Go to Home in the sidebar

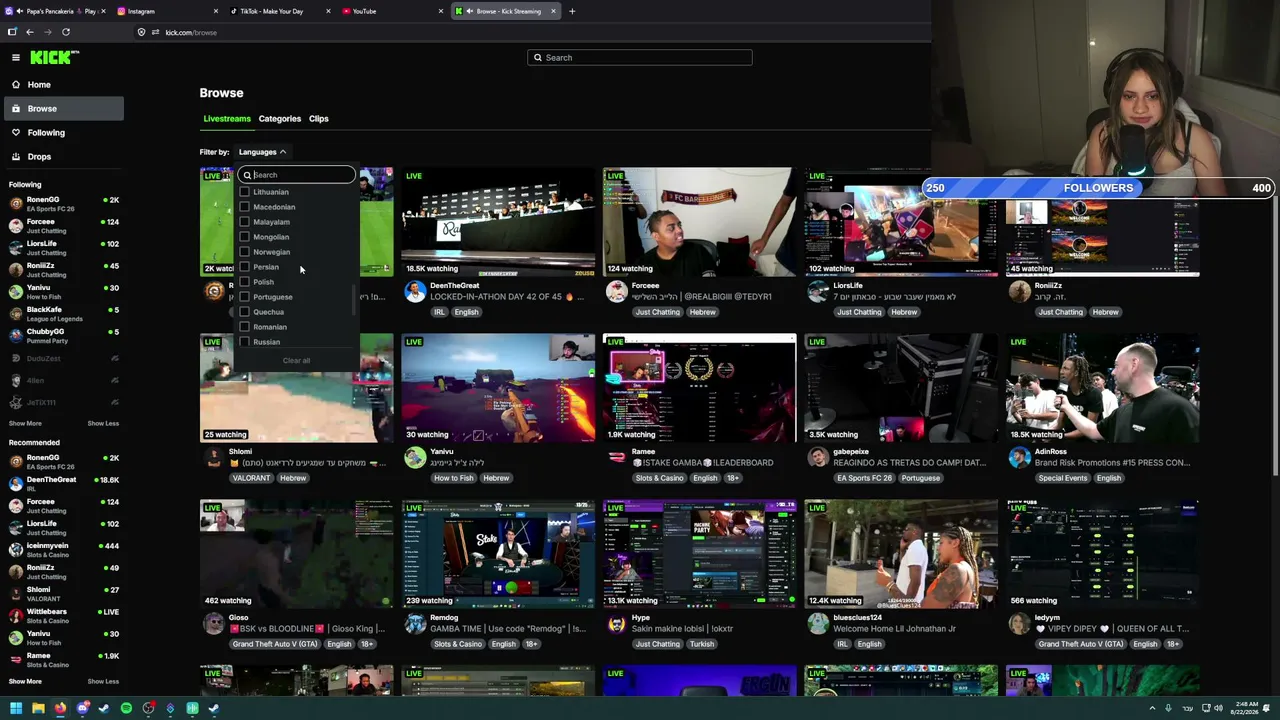64,84
